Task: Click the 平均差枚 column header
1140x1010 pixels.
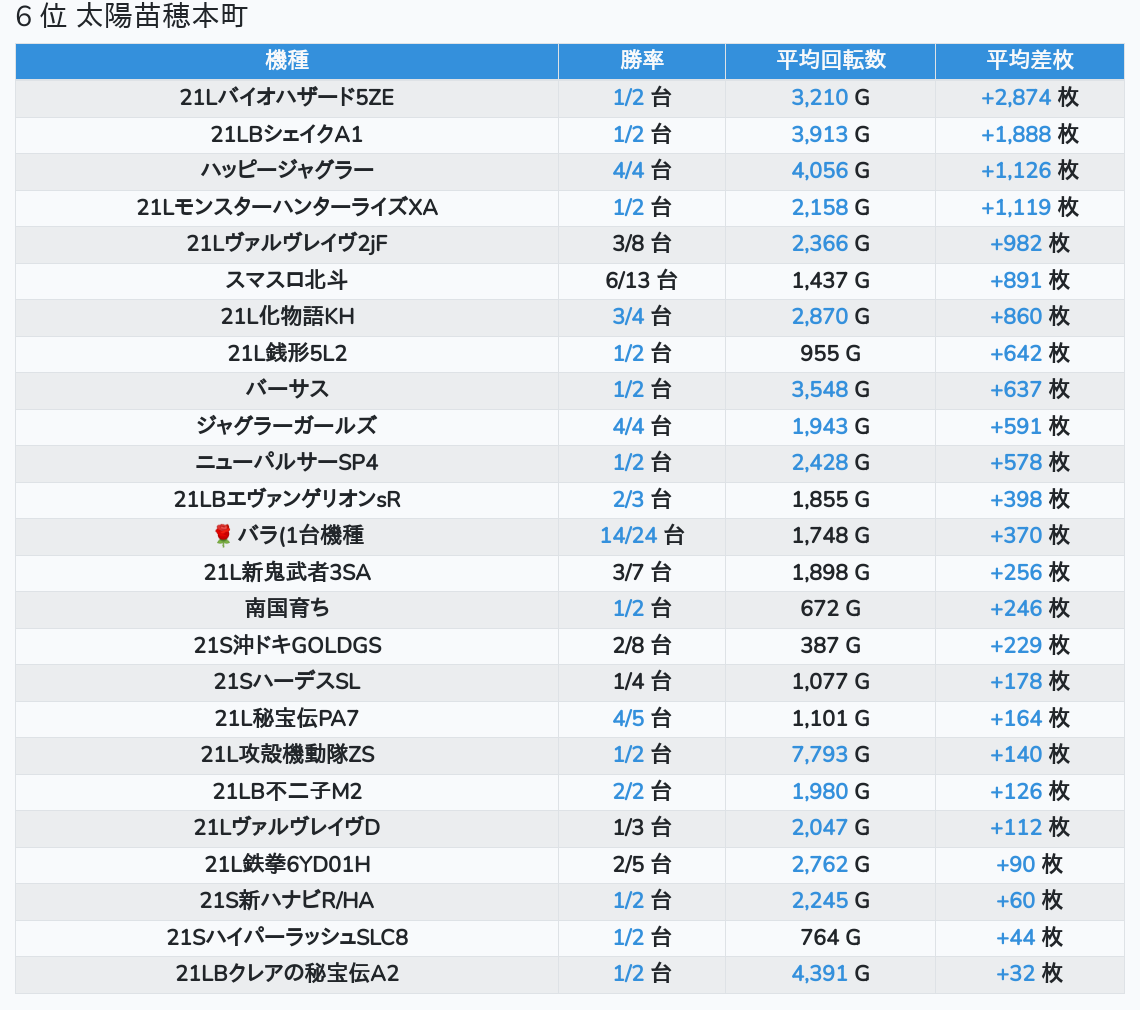Action: pos(1029,60)
